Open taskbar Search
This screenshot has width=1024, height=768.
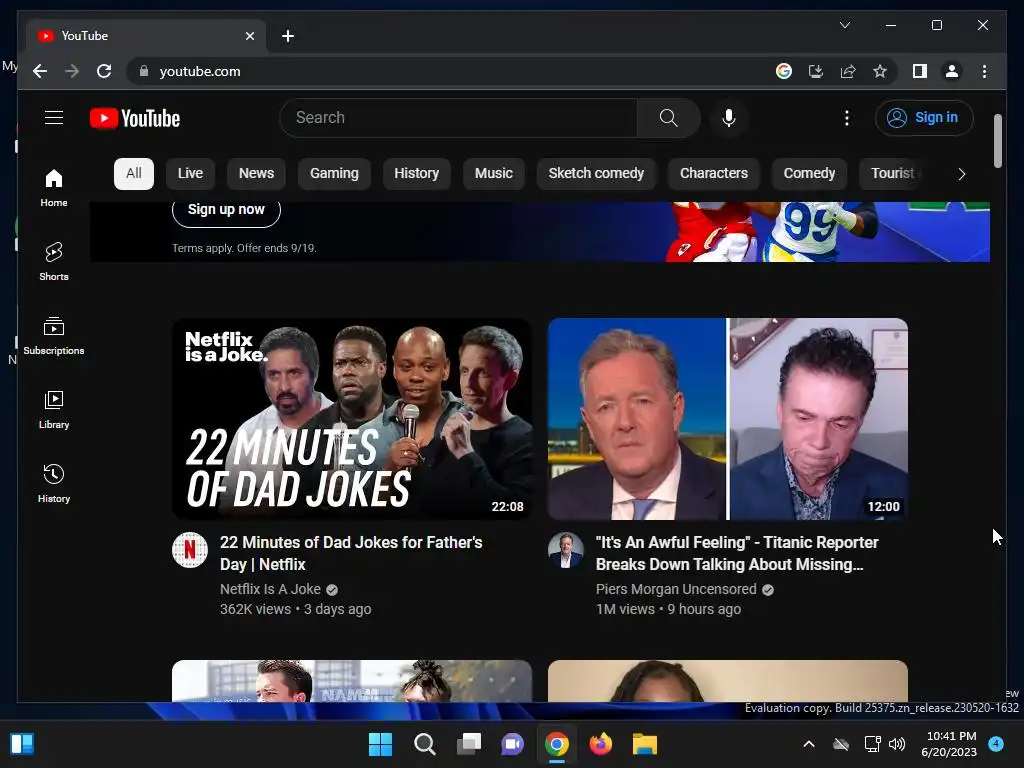click(x=424, y=744)
